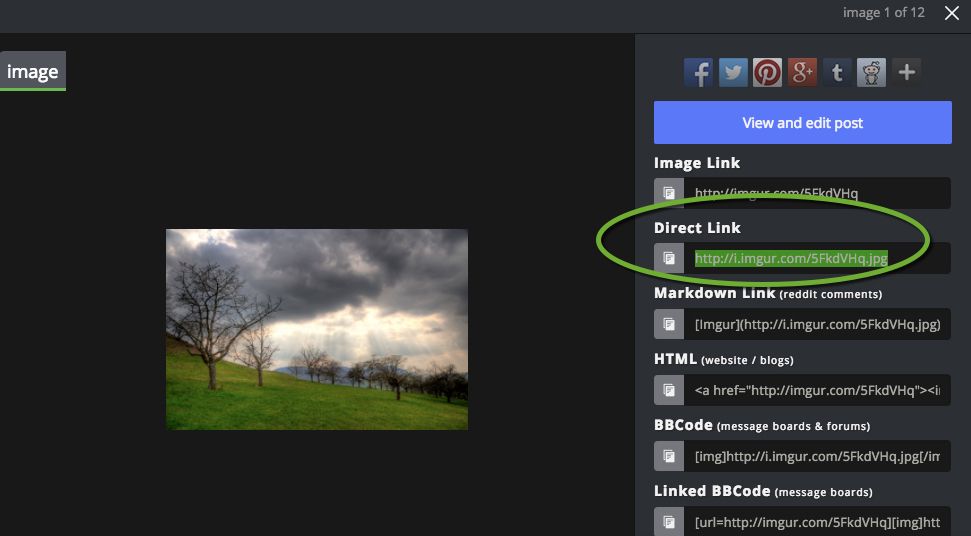
Task: Click the BBCode text field
Action: [817, 456]
